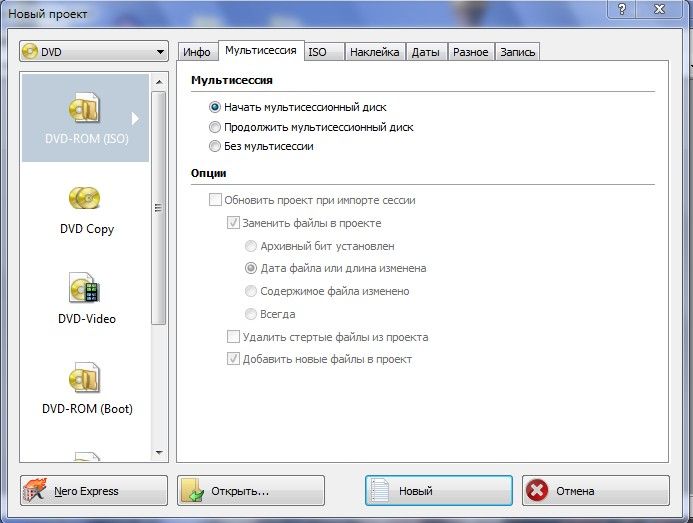Image resolution: width=693 pixels, height=523 pixels.
Task: Click the folder icon on Открыть button
Action: tap(193, 491)
